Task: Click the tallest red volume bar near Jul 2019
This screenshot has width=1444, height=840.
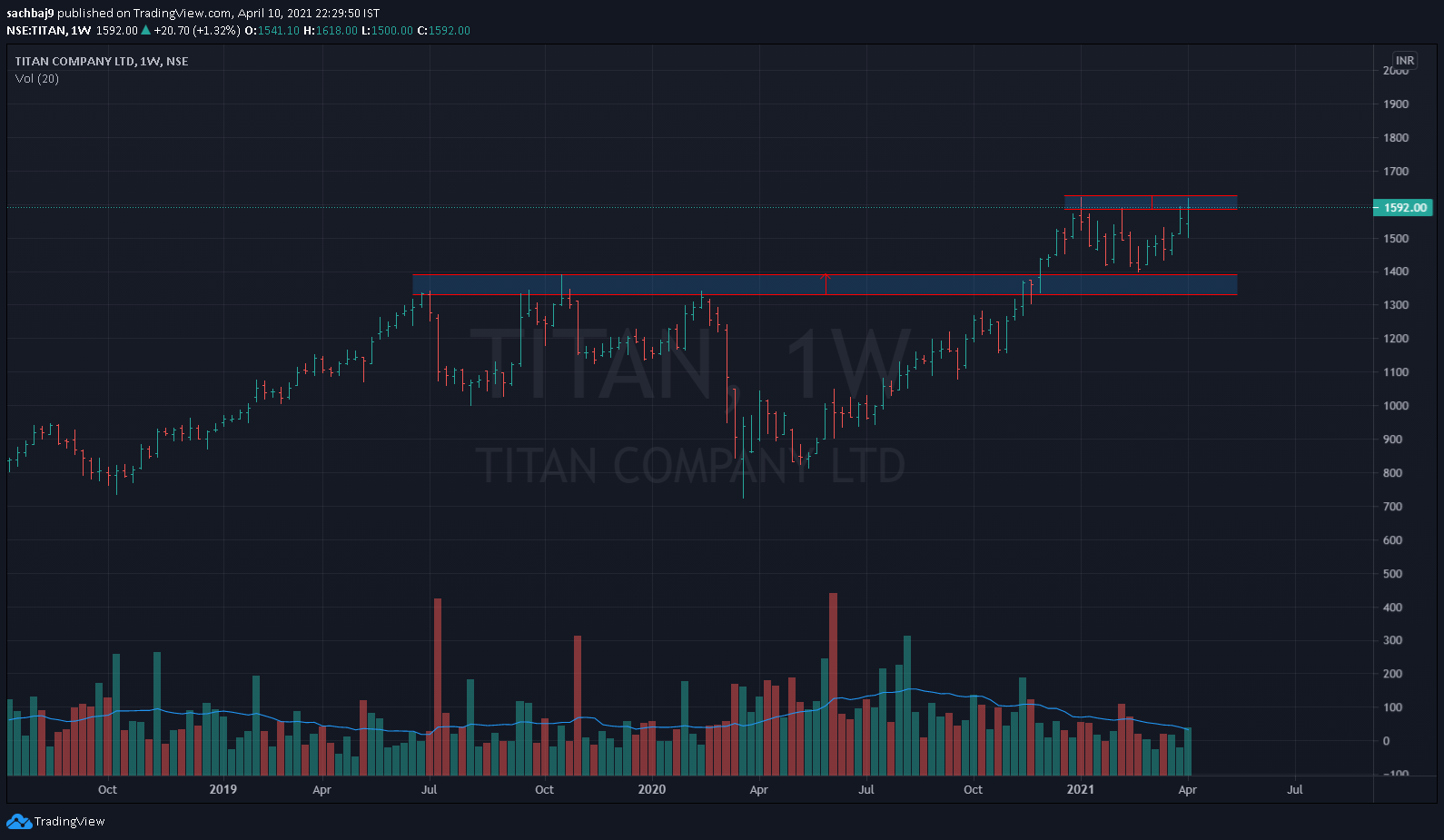Action: (x=438, y=687)
